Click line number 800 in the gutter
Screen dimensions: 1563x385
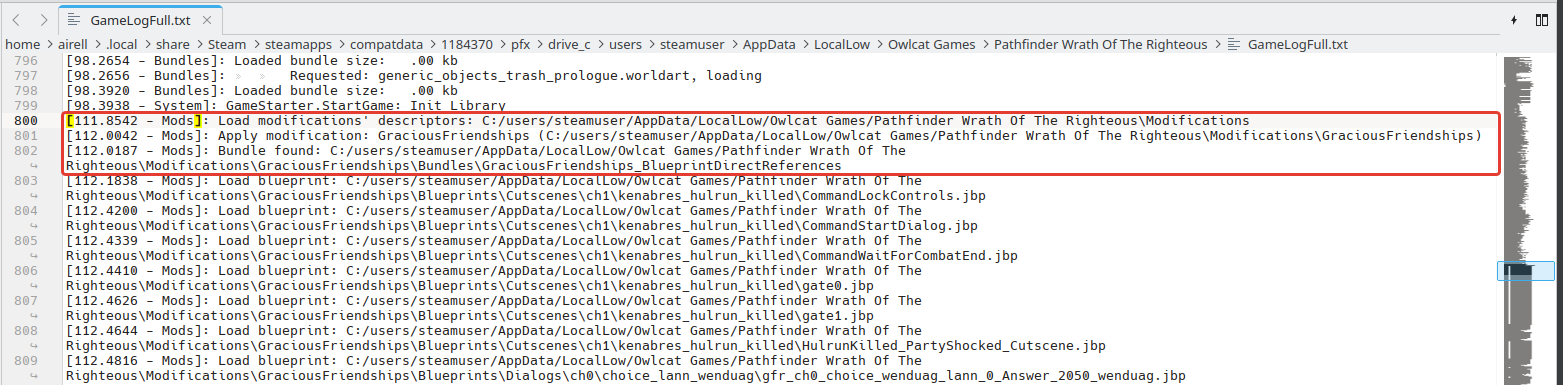click(27, 120)
